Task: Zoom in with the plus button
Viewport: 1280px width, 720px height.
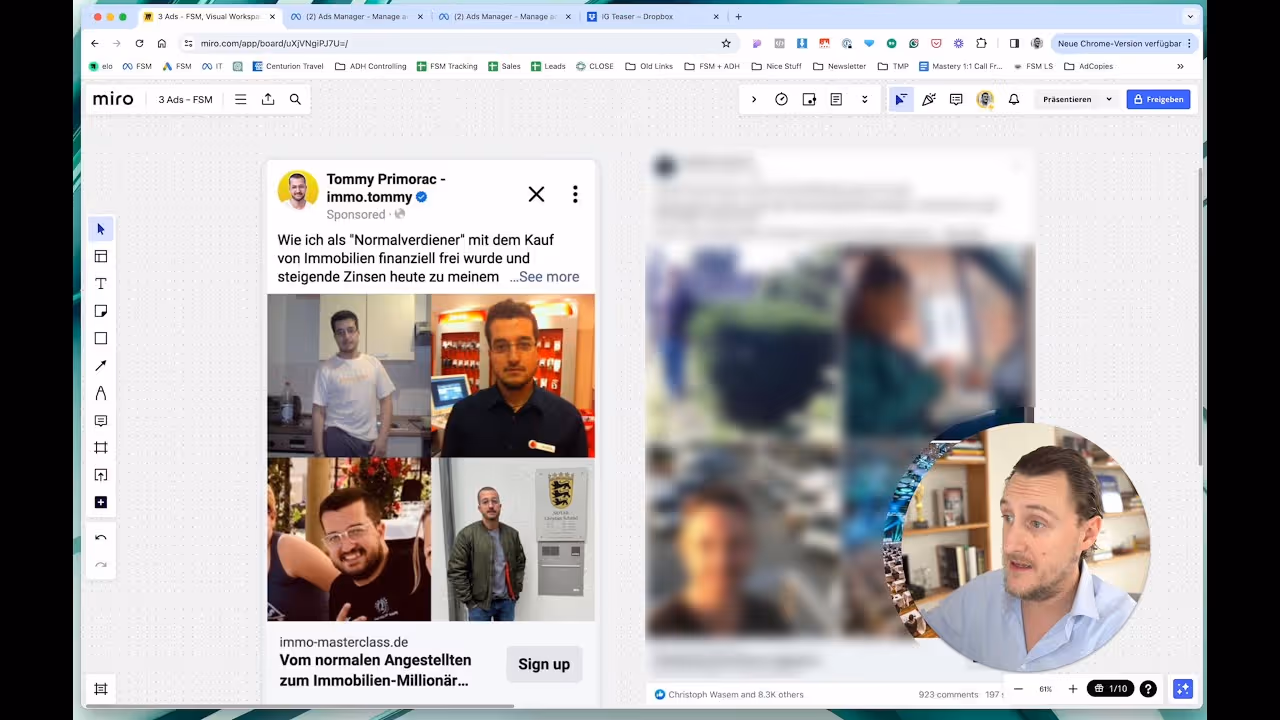Action: click(1073, 689)
